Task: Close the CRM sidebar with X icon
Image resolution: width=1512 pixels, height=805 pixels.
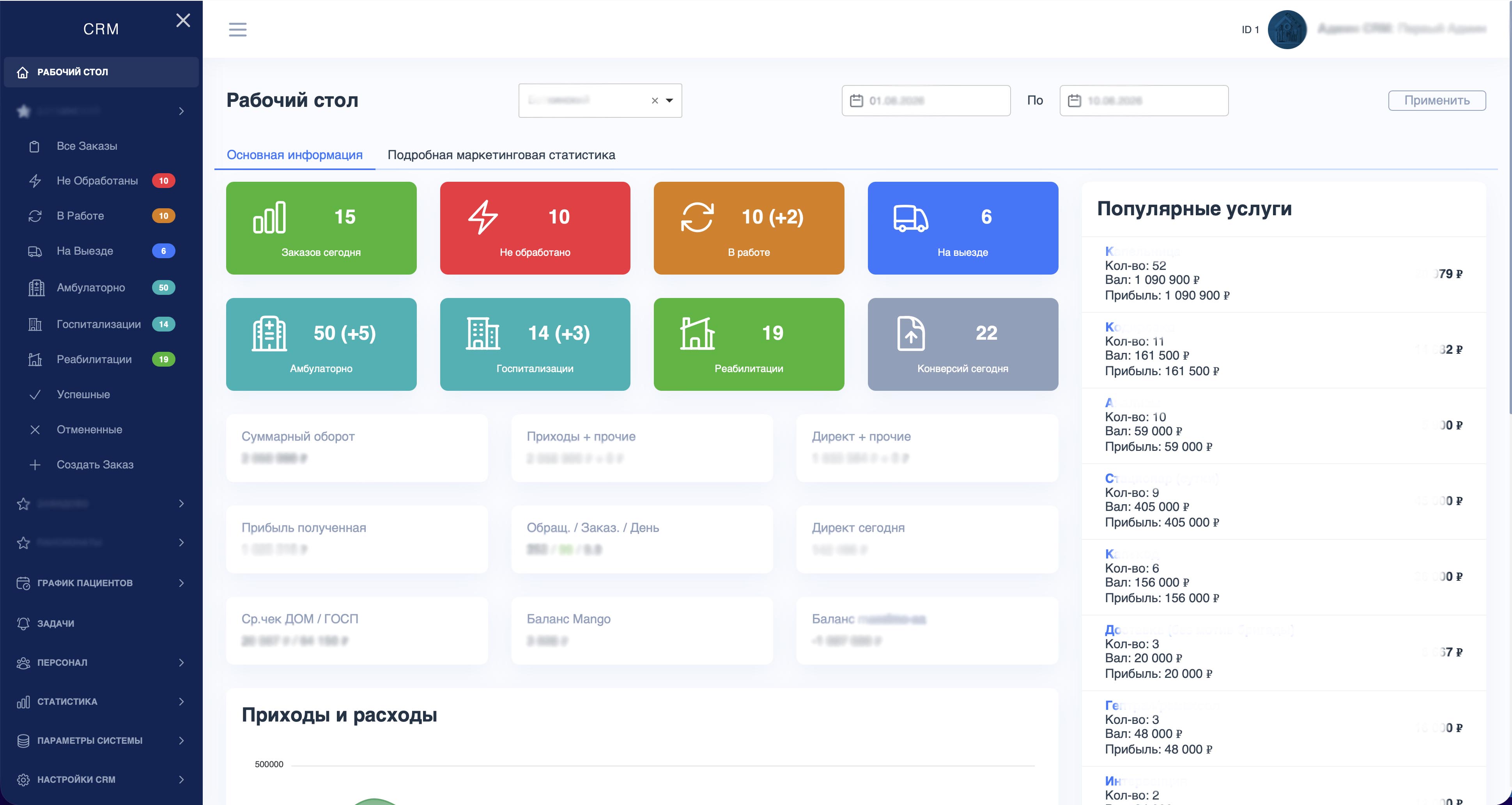Action: [x=183, y=21]
